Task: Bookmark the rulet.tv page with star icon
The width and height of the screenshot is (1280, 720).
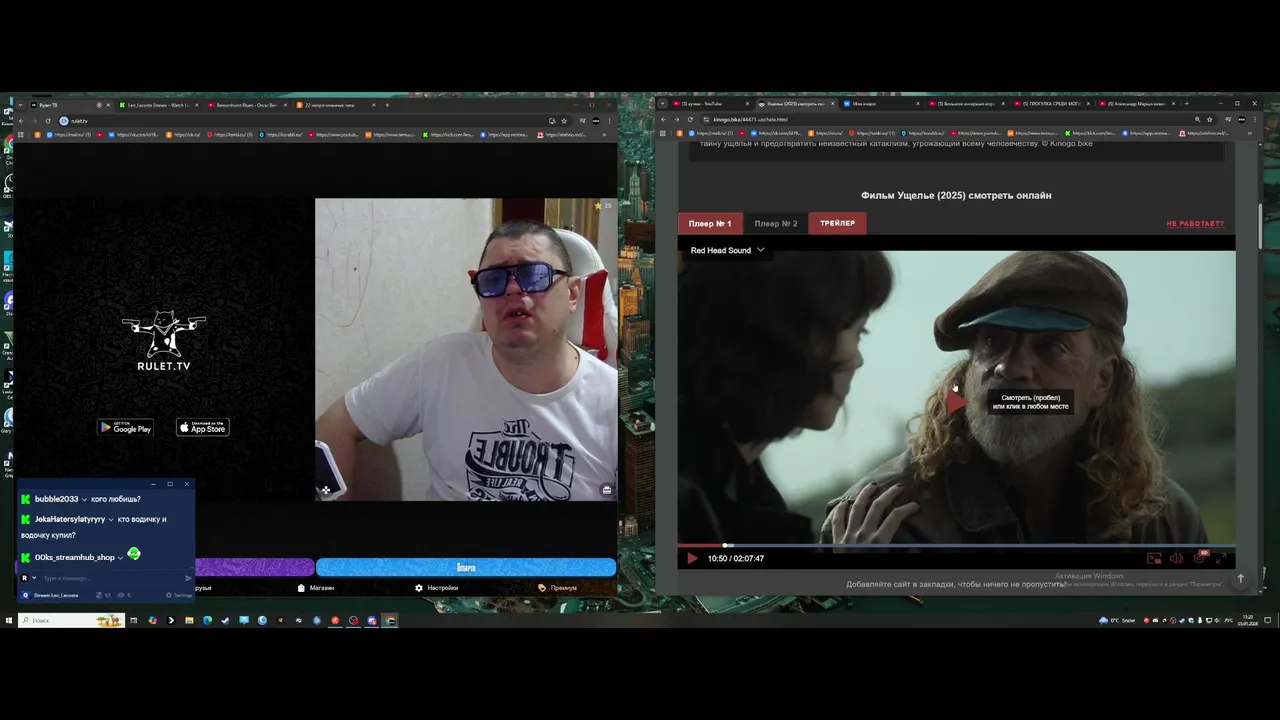Action: (x=564, y=121)
